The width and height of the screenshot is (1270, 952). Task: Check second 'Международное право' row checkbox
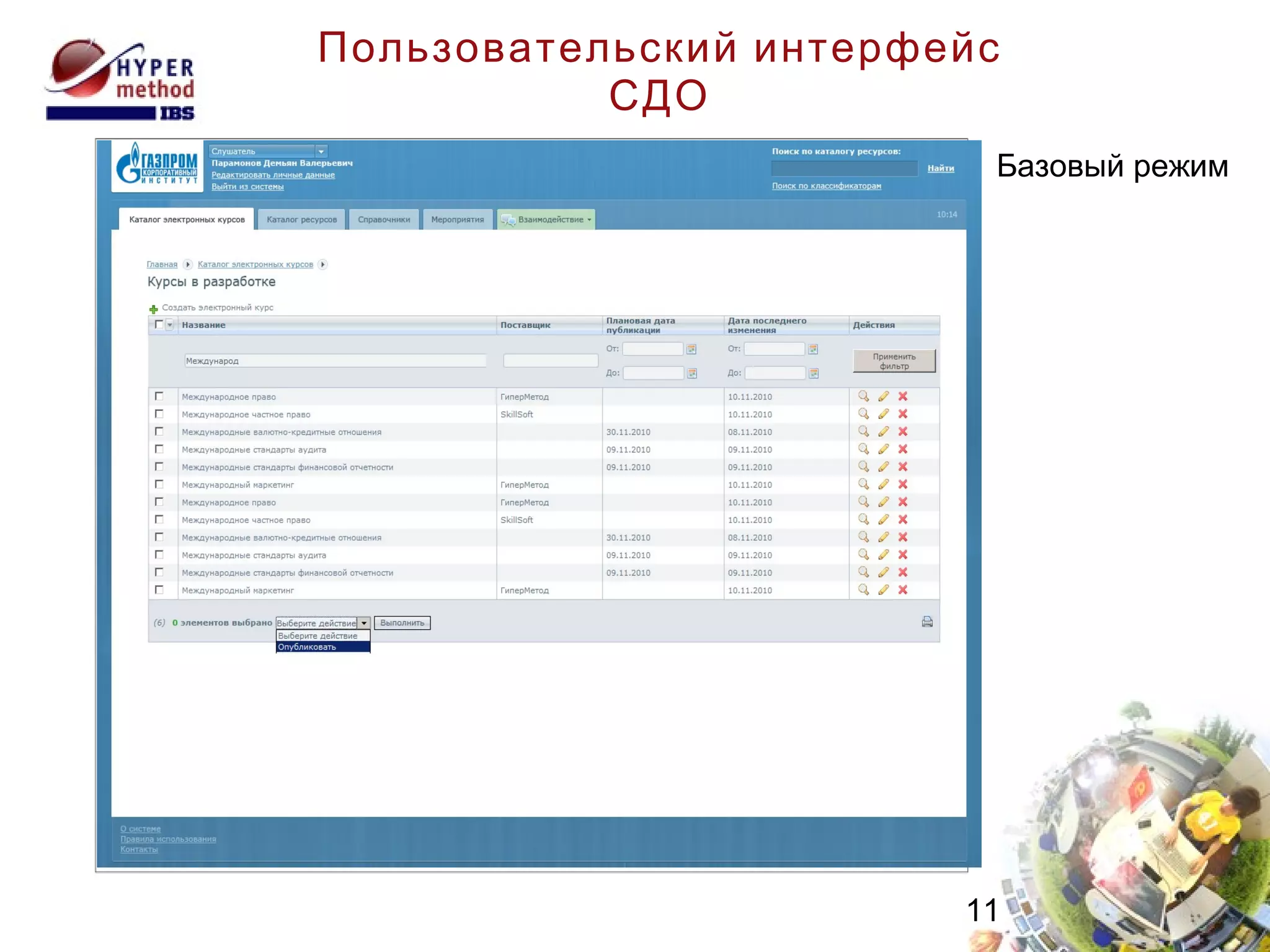click(159, 502)
